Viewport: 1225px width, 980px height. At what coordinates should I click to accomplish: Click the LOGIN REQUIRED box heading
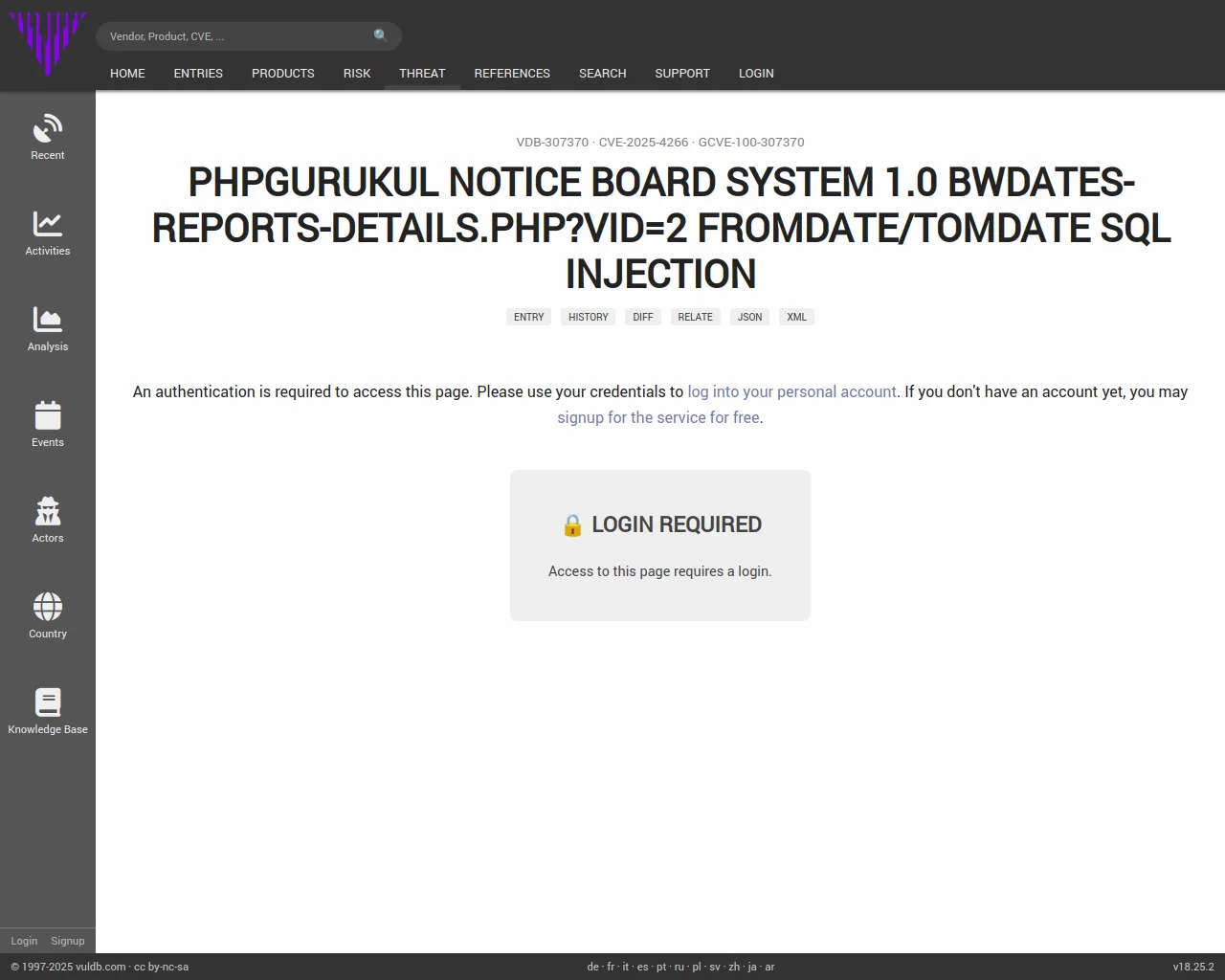click(677, 524)
